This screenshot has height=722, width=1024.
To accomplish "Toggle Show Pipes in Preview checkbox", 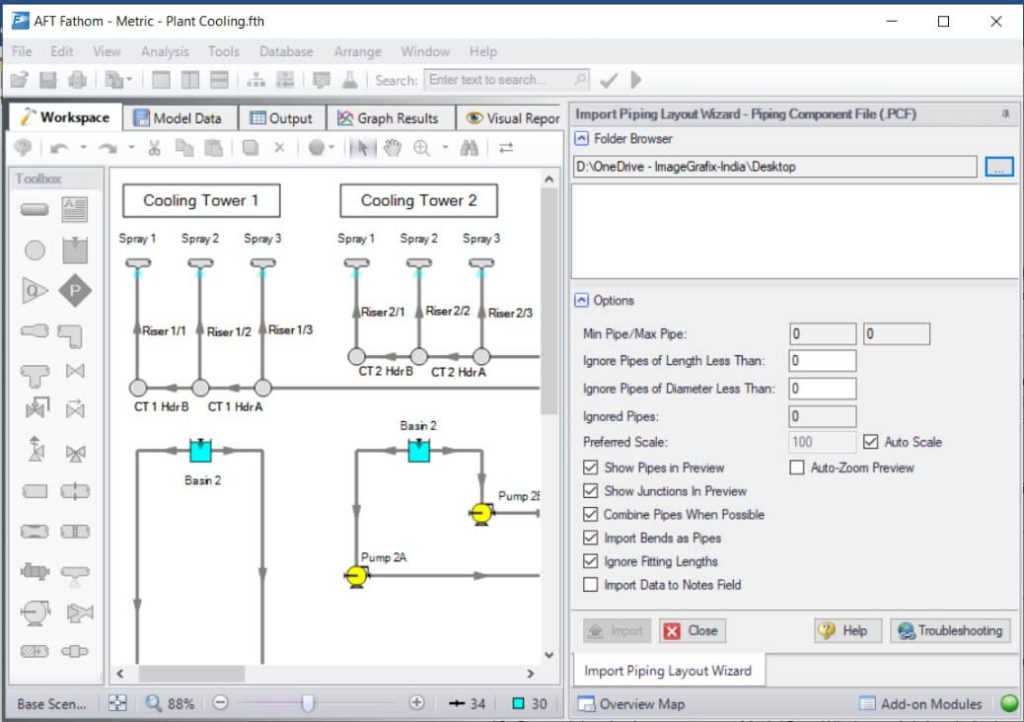I will pyautogui.click(x=590, y=467).
